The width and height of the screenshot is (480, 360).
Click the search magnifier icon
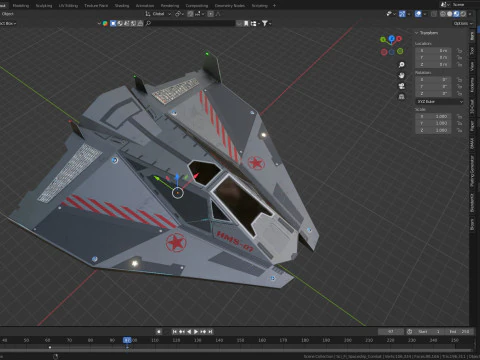click(148, 23)
